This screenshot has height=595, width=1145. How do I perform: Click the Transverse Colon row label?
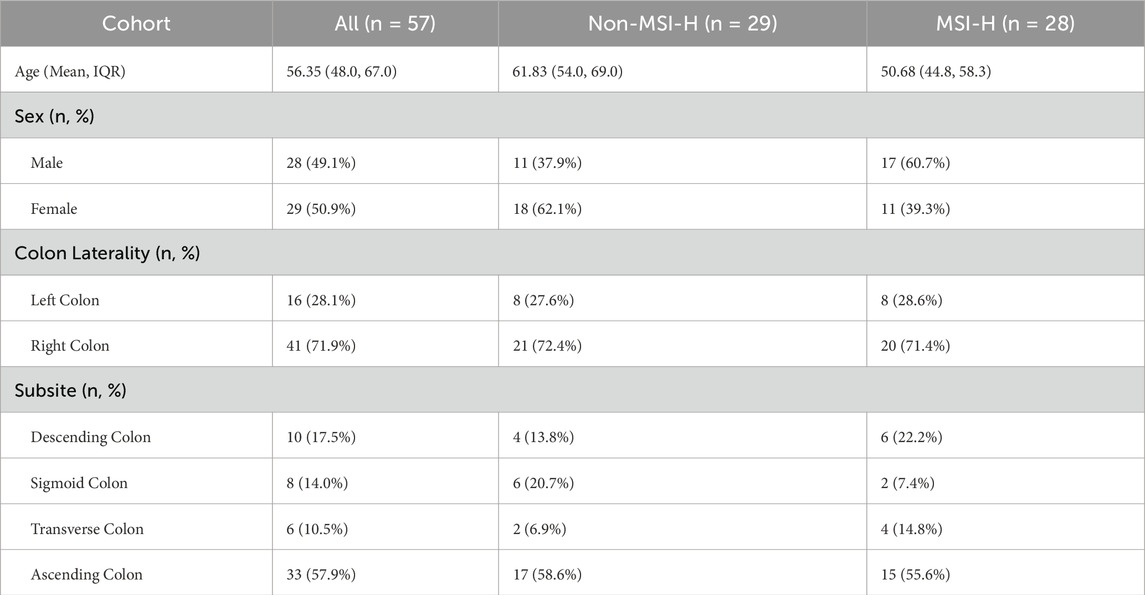pos(87,529)
